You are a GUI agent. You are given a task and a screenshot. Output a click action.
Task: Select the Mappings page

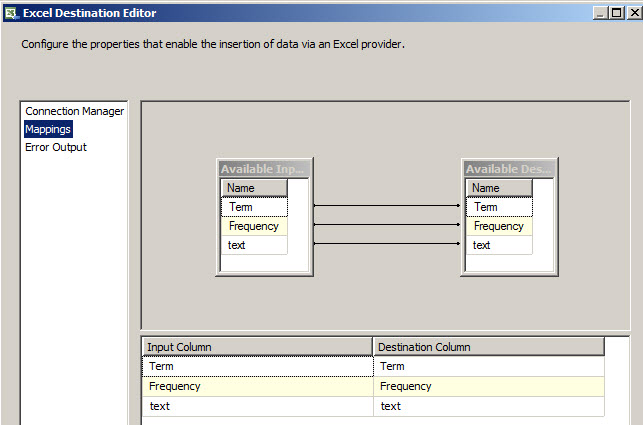point(48,129)
